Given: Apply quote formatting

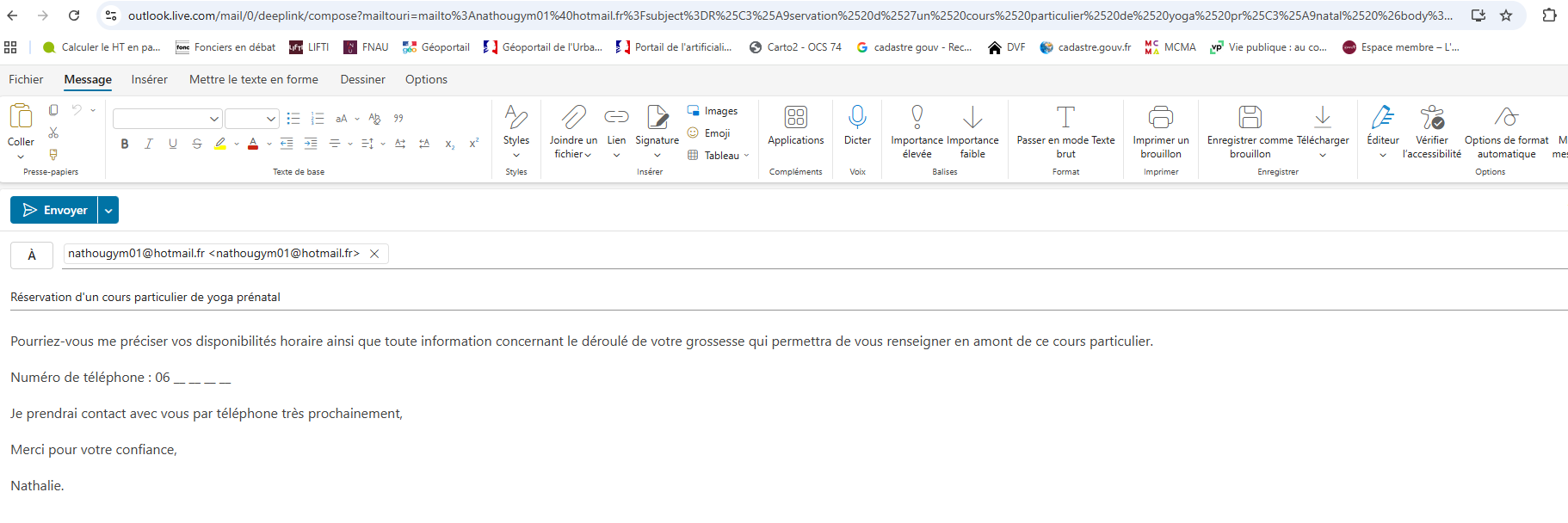Looking at the screenshot, I should 398,119.
